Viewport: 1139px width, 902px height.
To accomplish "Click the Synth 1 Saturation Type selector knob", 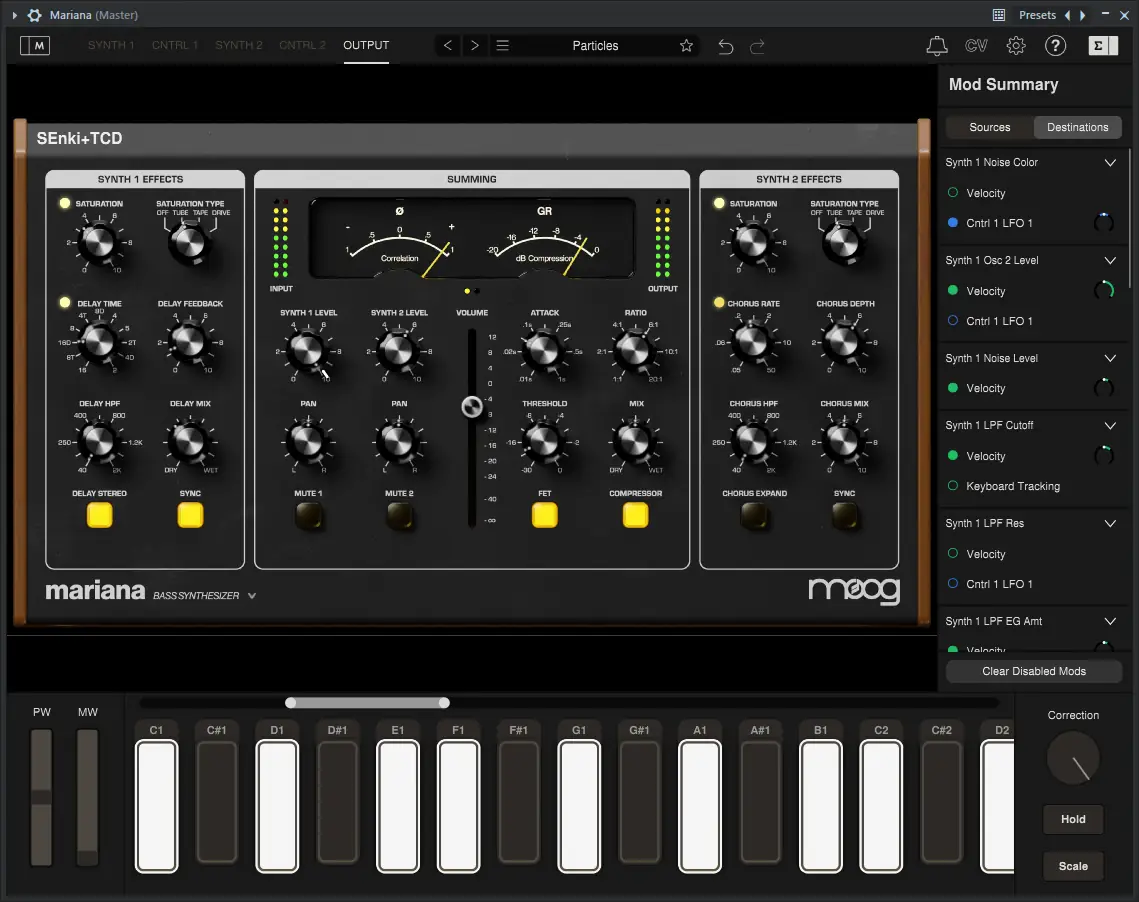I will [189, 243].
